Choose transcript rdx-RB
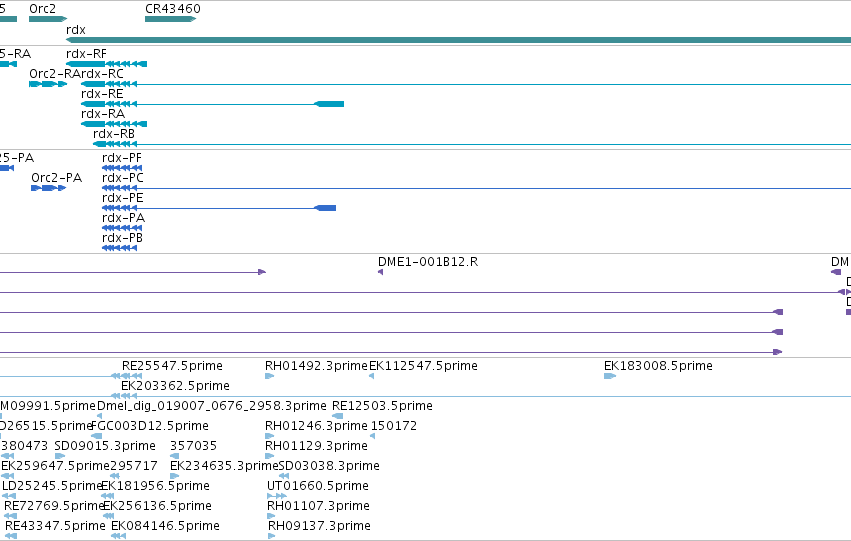 tap(114, 134)
